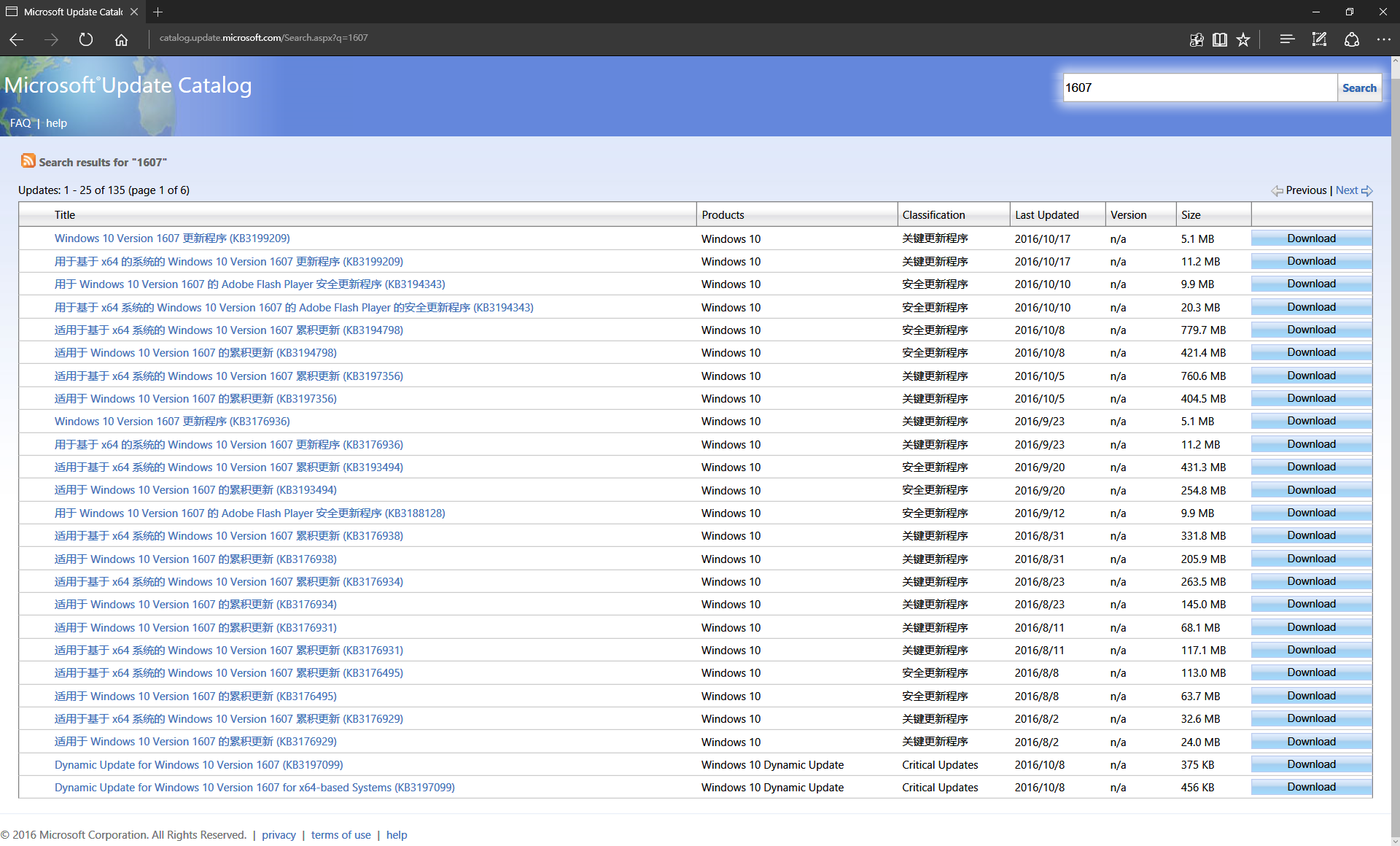Open x64 cumulative update KB3194798 link
Screen dimensions: 1400x846
tap(228, 330)
